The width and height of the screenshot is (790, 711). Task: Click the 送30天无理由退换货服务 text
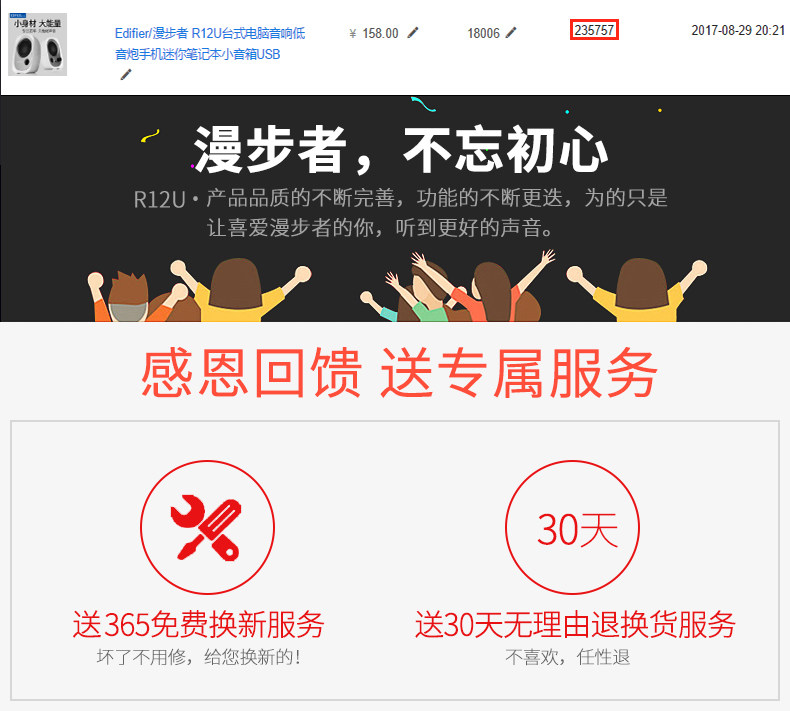575,624
